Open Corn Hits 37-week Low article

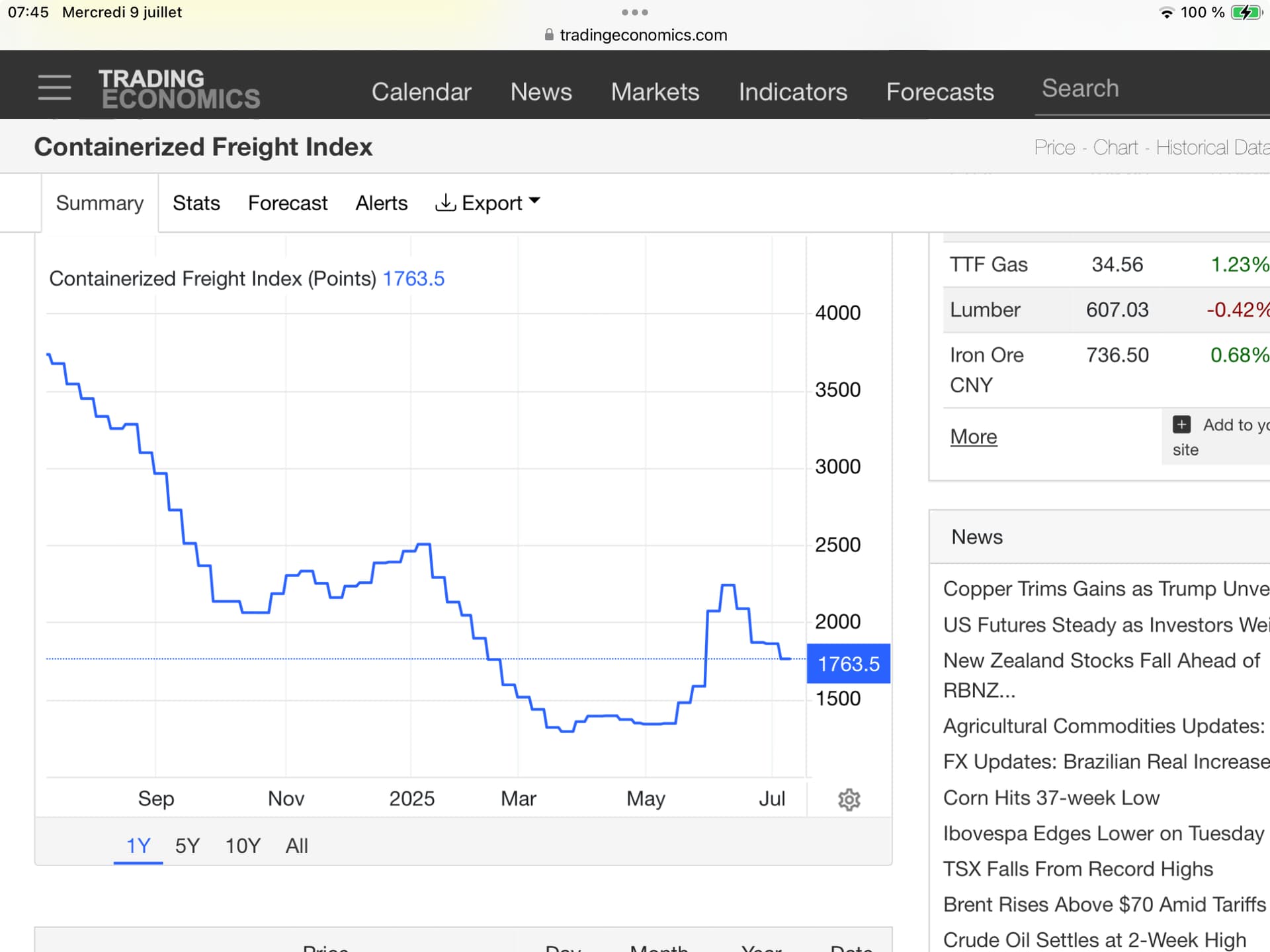coord(1051,797)
